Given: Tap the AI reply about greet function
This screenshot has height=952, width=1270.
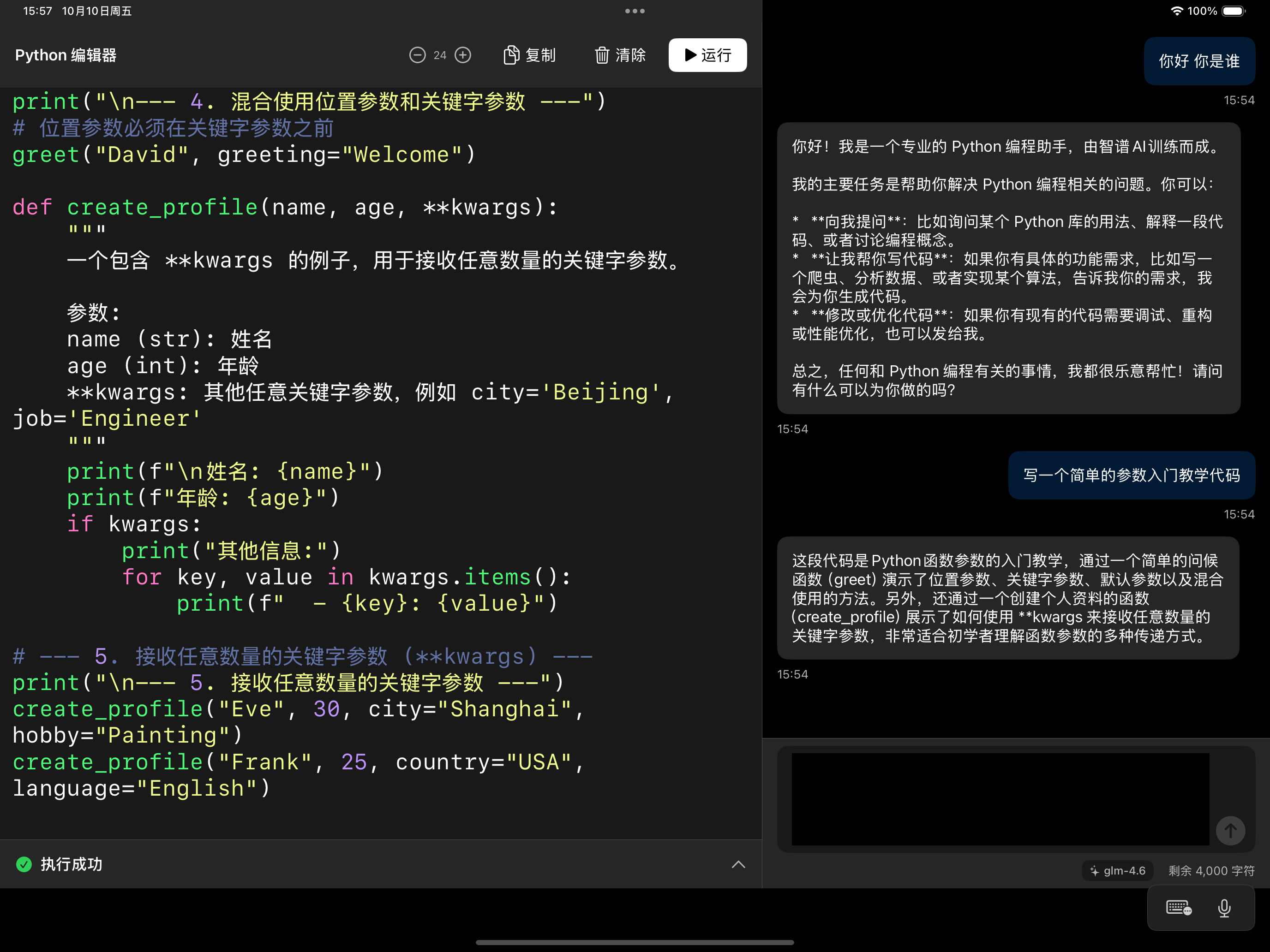Looking at the screenshot, I should (1007, 598).
